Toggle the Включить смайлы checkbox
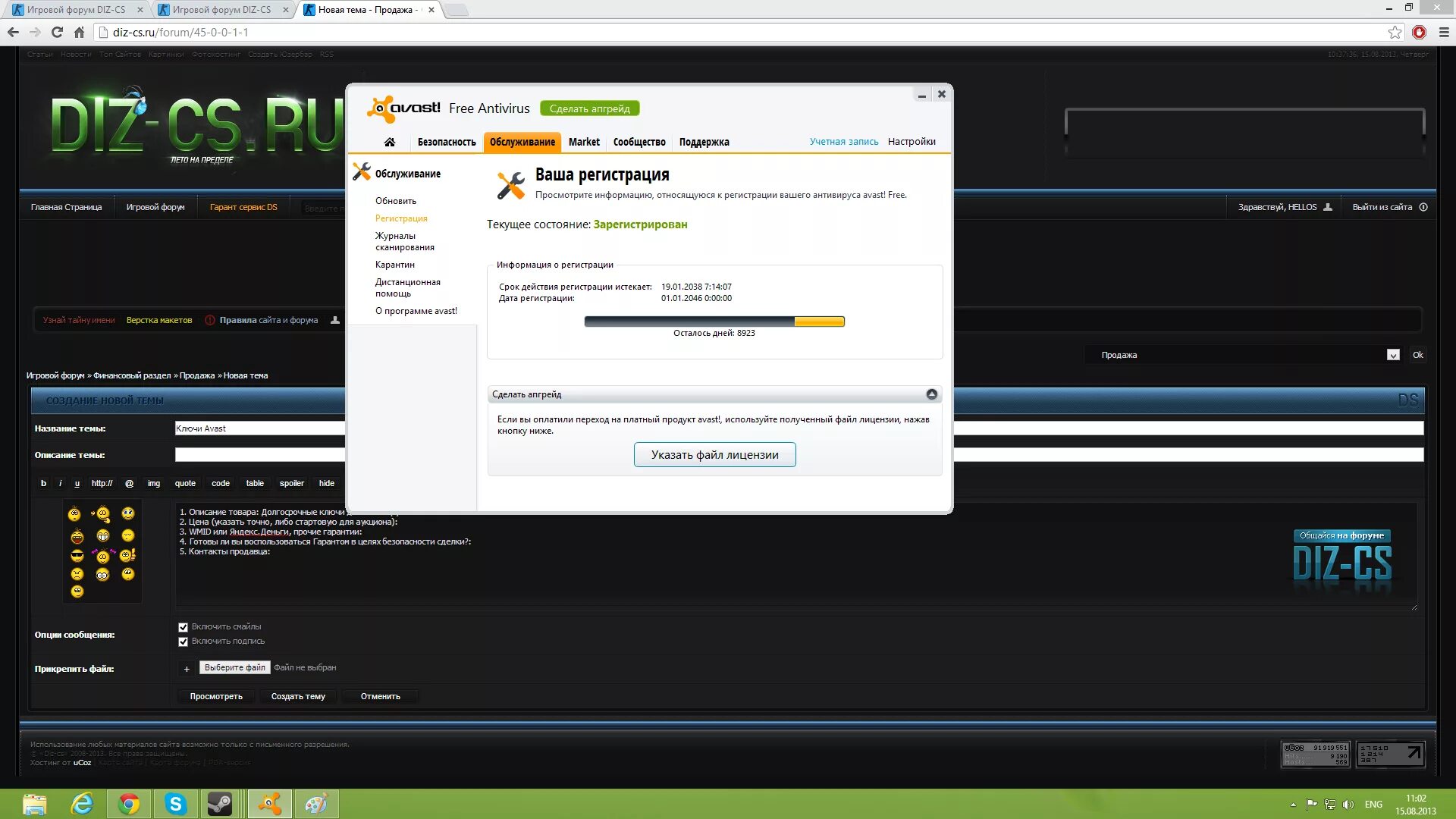1456x819 pixels. (183, 627)
